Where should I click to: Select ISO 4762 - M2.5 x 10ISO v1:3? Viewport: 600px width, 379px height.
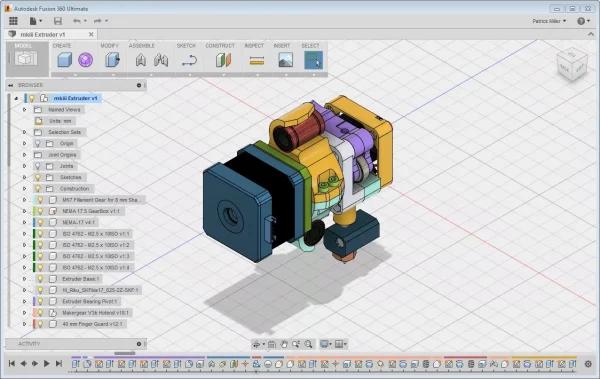[x=96, y=256]
